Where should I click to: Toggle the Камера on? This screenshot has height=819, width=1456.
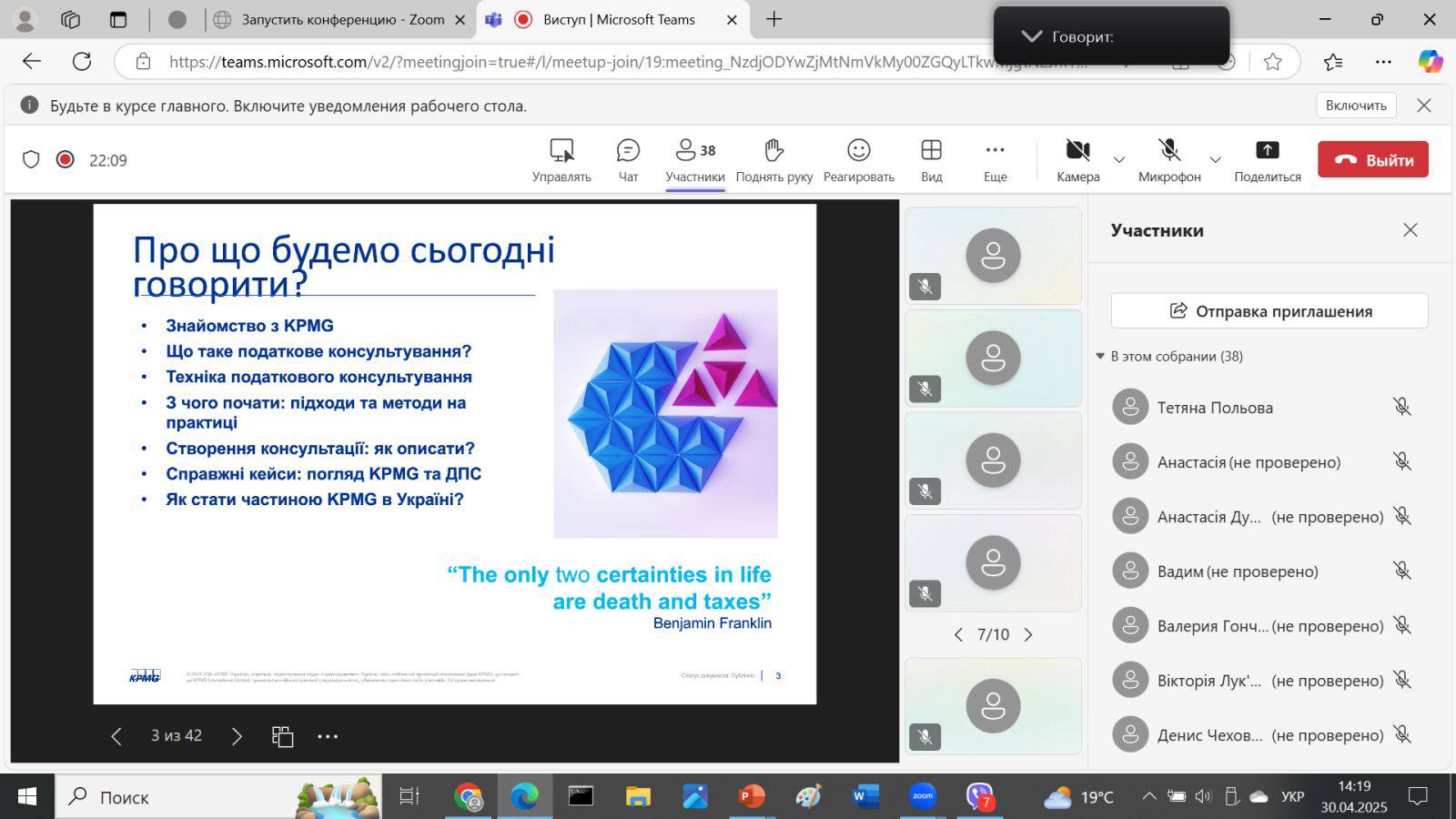(x=1077, y=159)
